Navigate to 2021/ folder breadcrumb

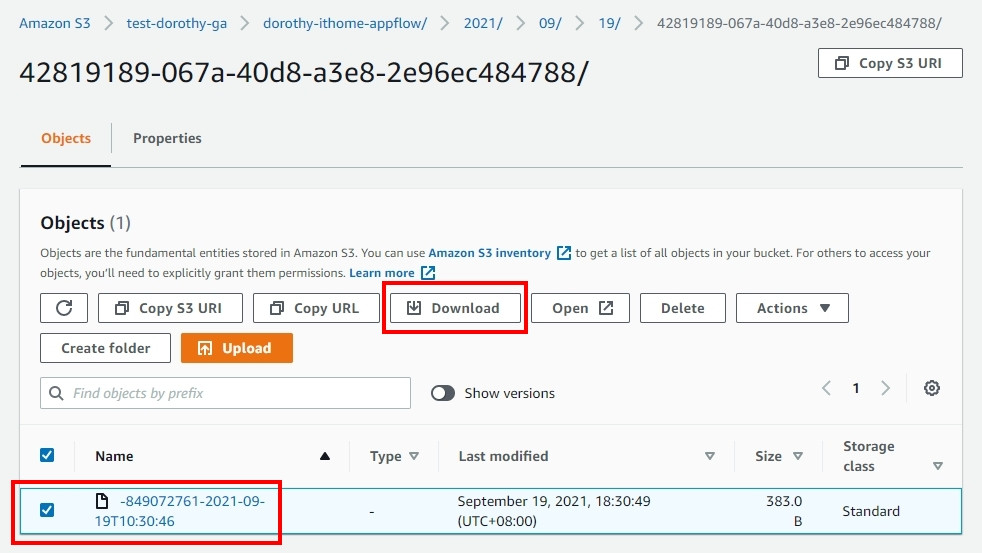point(483,24)
